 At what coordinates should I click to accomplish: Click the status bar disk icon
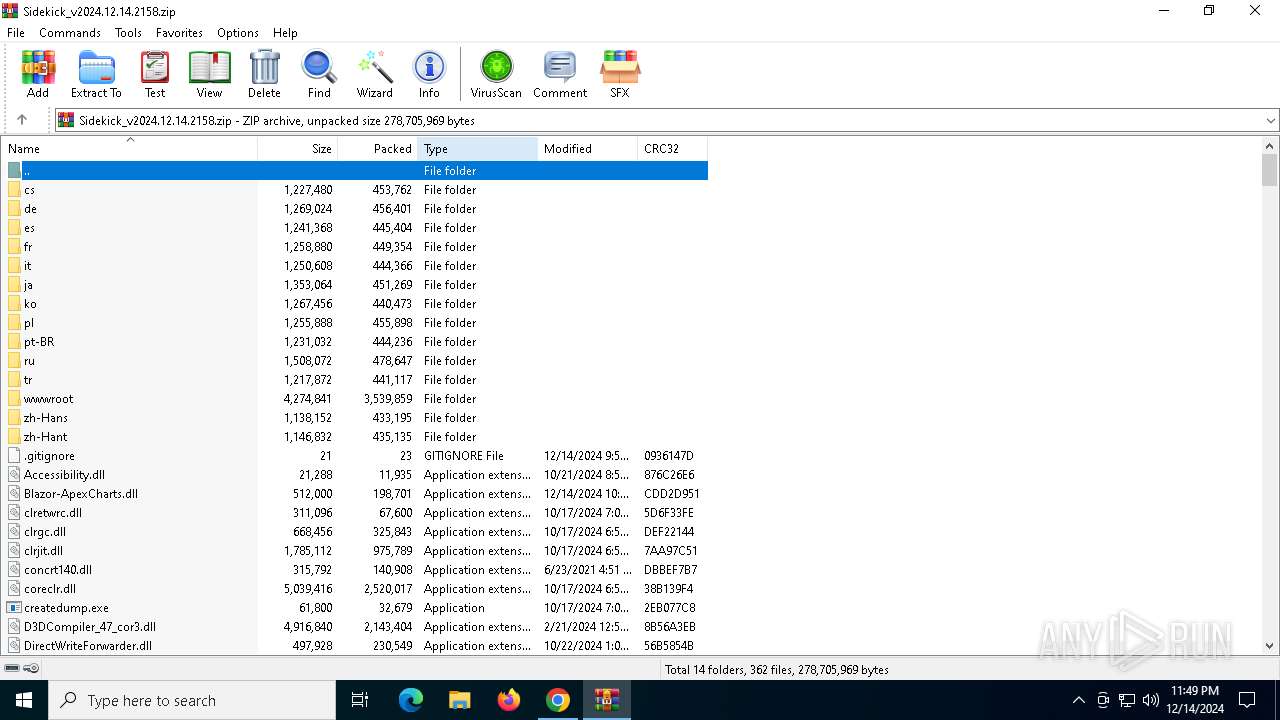click(13, 669)
